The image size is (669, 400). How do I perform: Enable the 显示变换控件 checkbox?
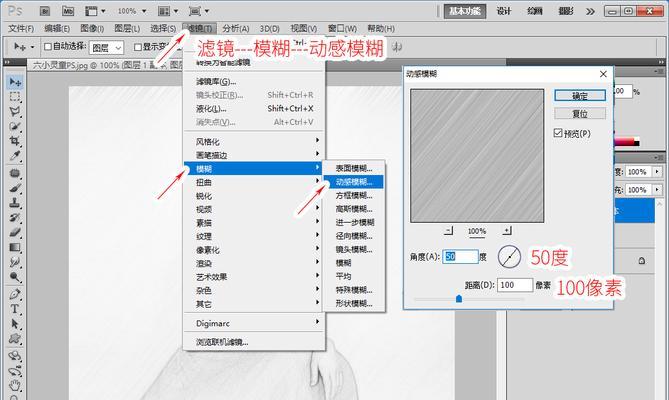click(138, 46)
